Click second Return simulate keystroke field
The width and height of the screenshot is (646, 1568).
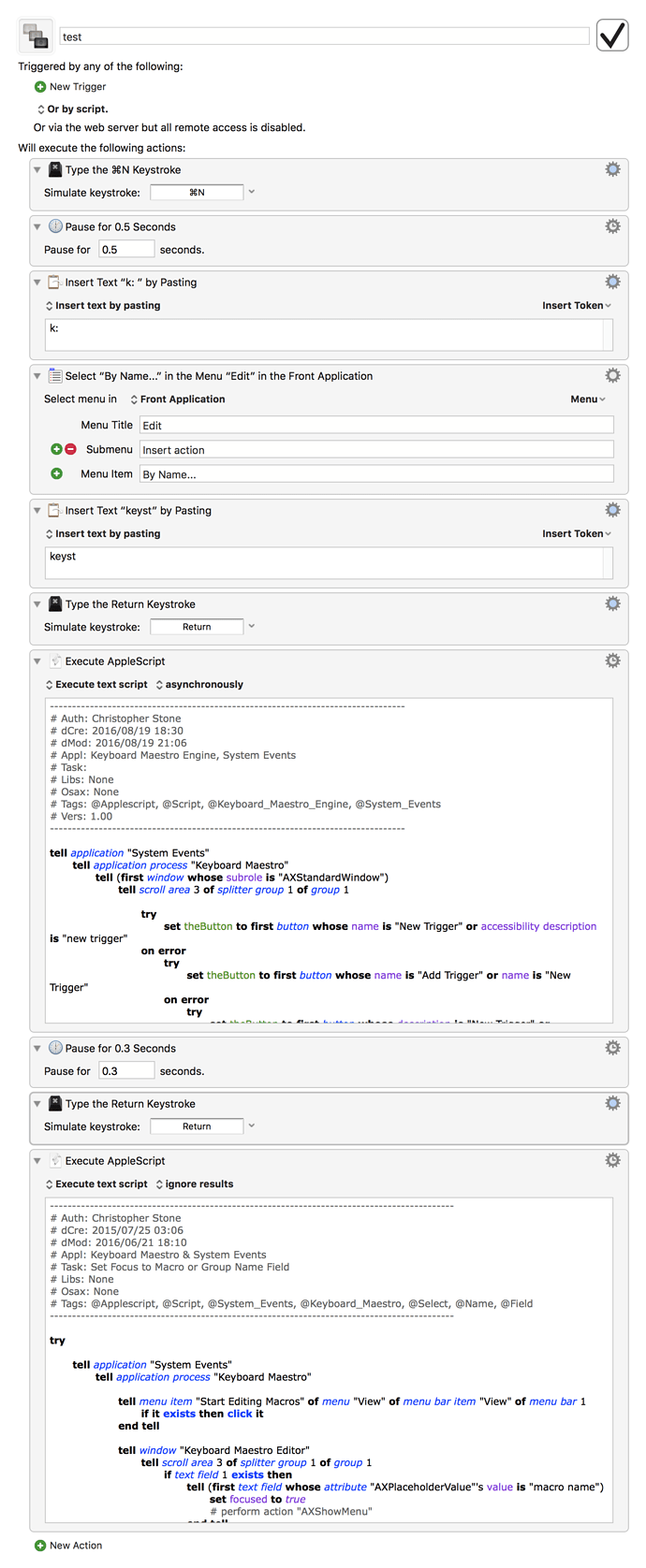coord(197,1126)
